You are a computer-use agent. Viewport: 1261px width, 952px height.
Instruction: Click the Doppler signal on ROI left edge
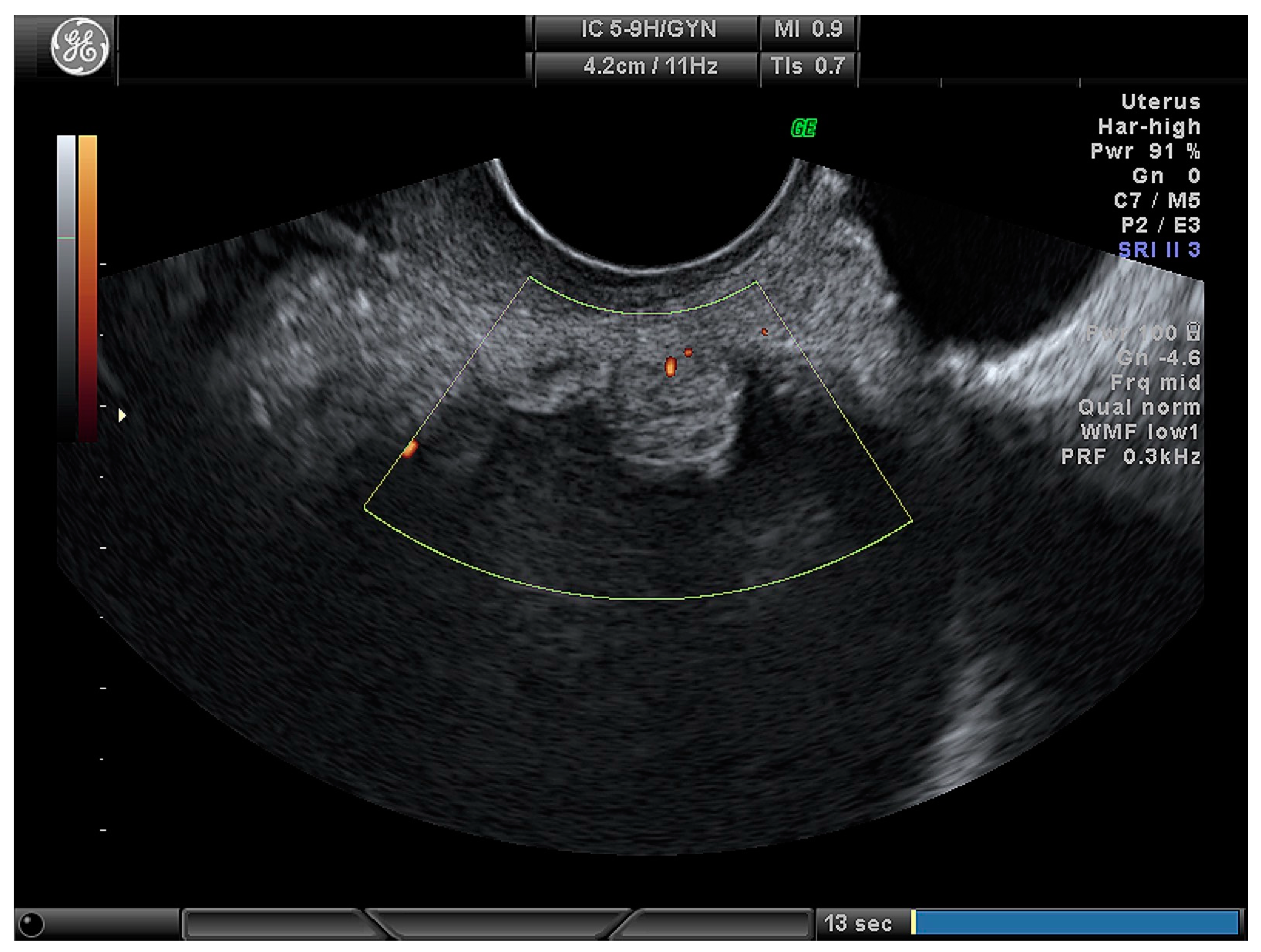click(x=410, y=449)
